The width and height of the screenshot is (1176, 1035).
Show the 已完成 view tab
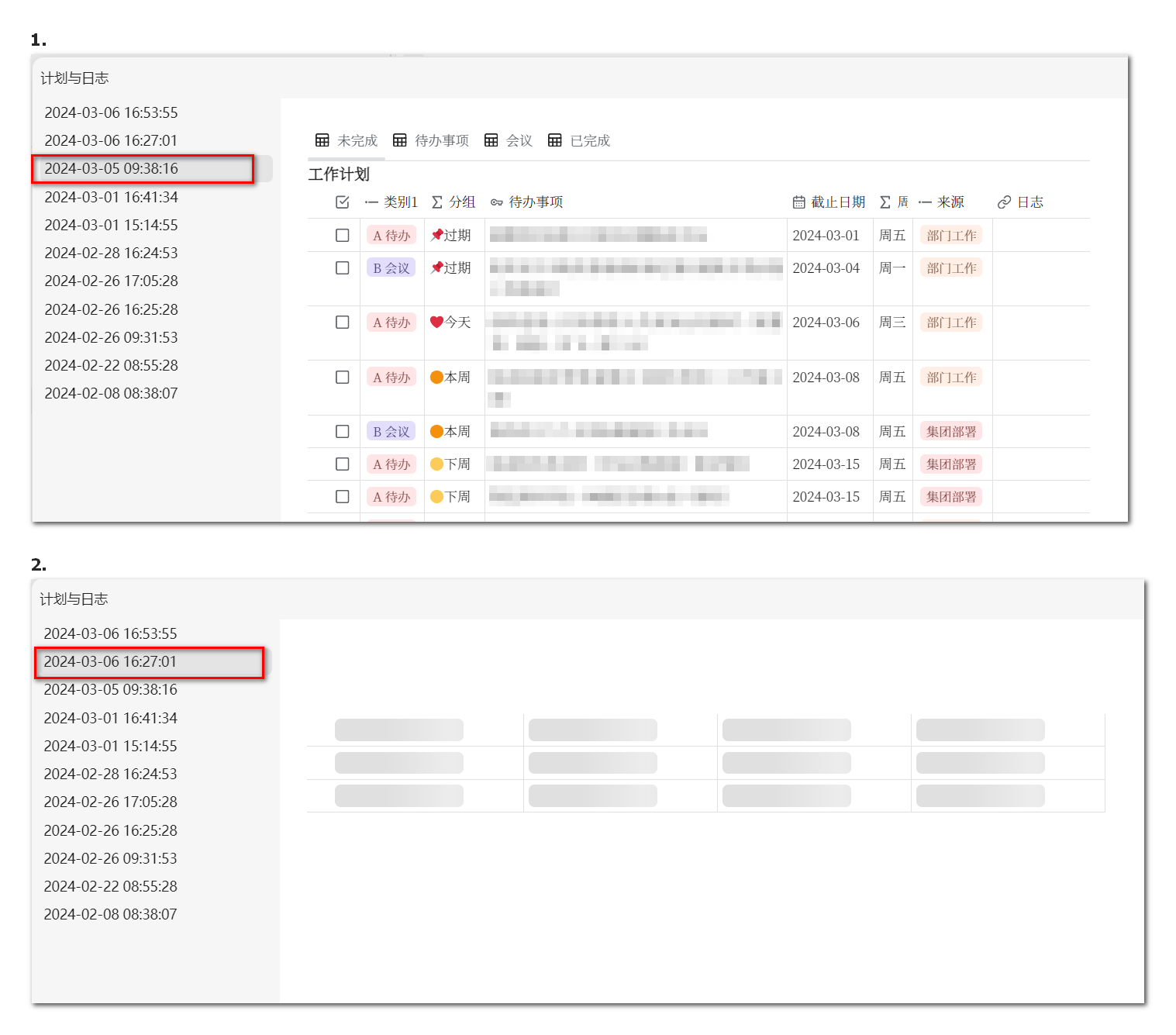[x=579, y=140]
